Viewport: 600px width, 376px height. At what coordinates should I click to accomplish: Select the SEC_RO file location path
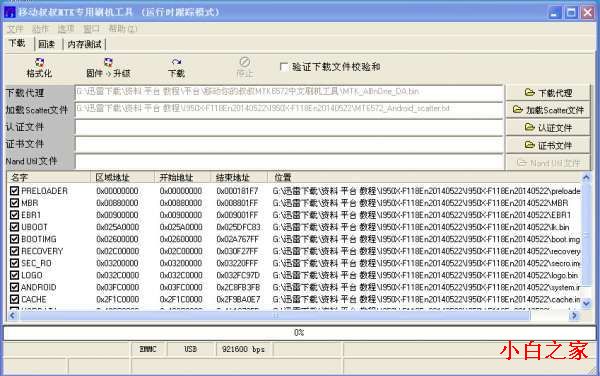pos(426,263)
